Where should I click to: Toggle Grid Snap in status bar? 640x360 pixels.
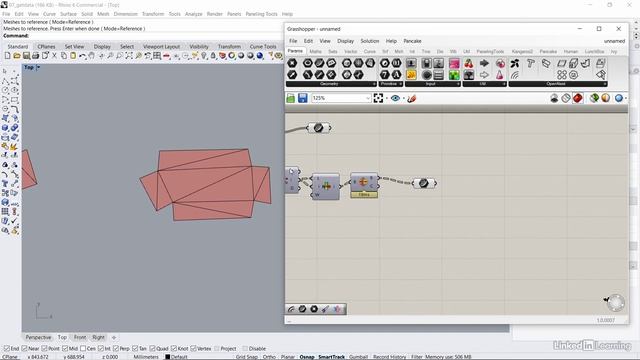247,357
